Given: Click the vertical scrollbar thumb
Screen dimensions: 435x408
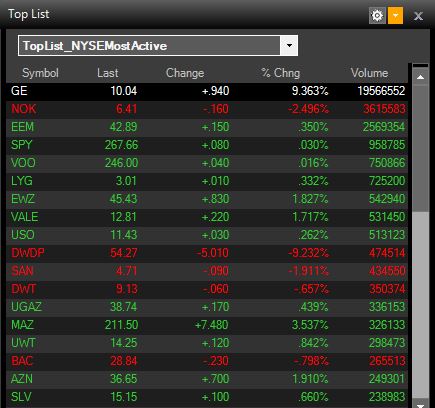Looking at the screenshot, I should [x=420, y=148].
